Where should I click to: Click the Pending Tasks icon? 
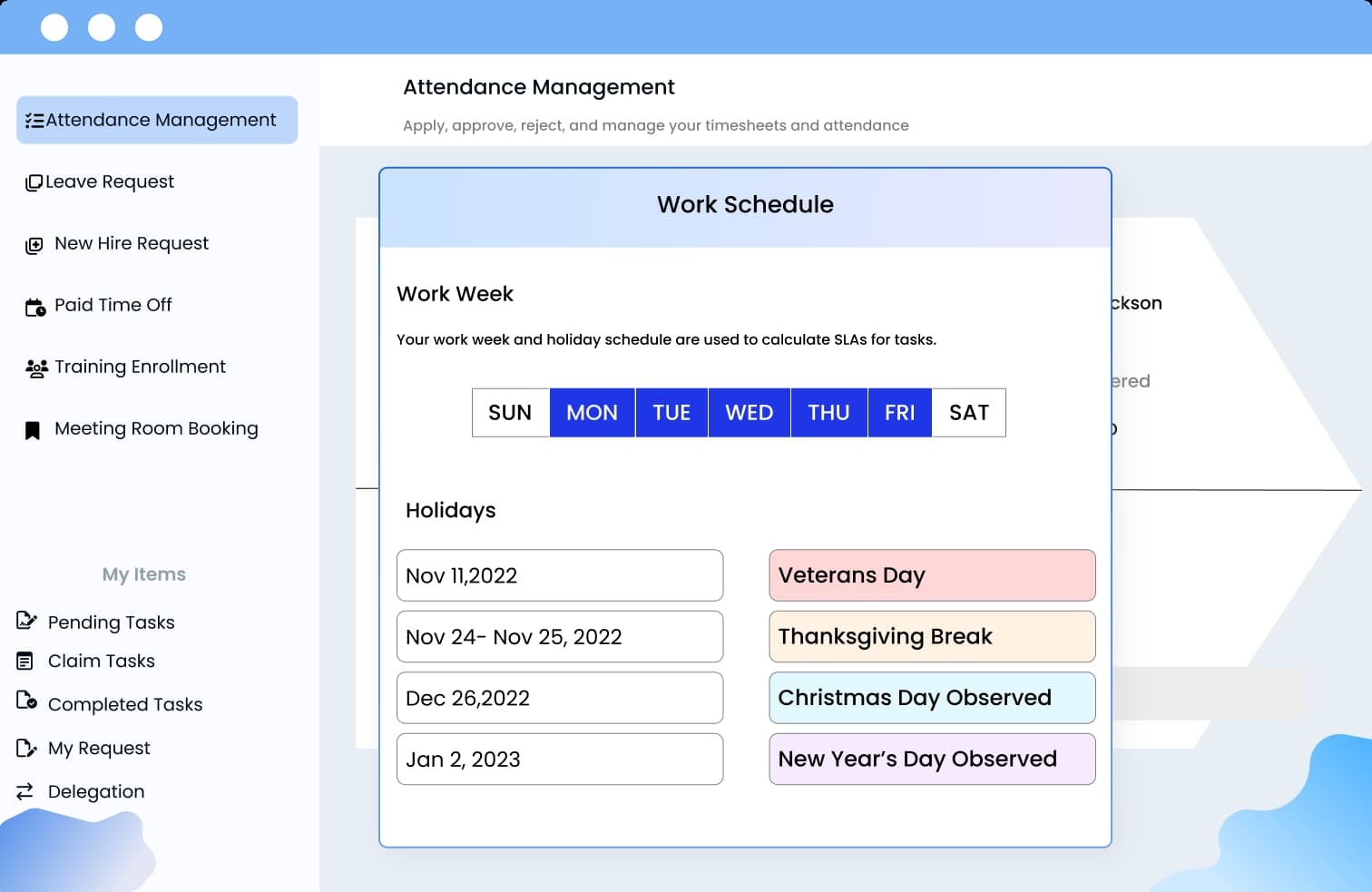(x=26, y=622)
